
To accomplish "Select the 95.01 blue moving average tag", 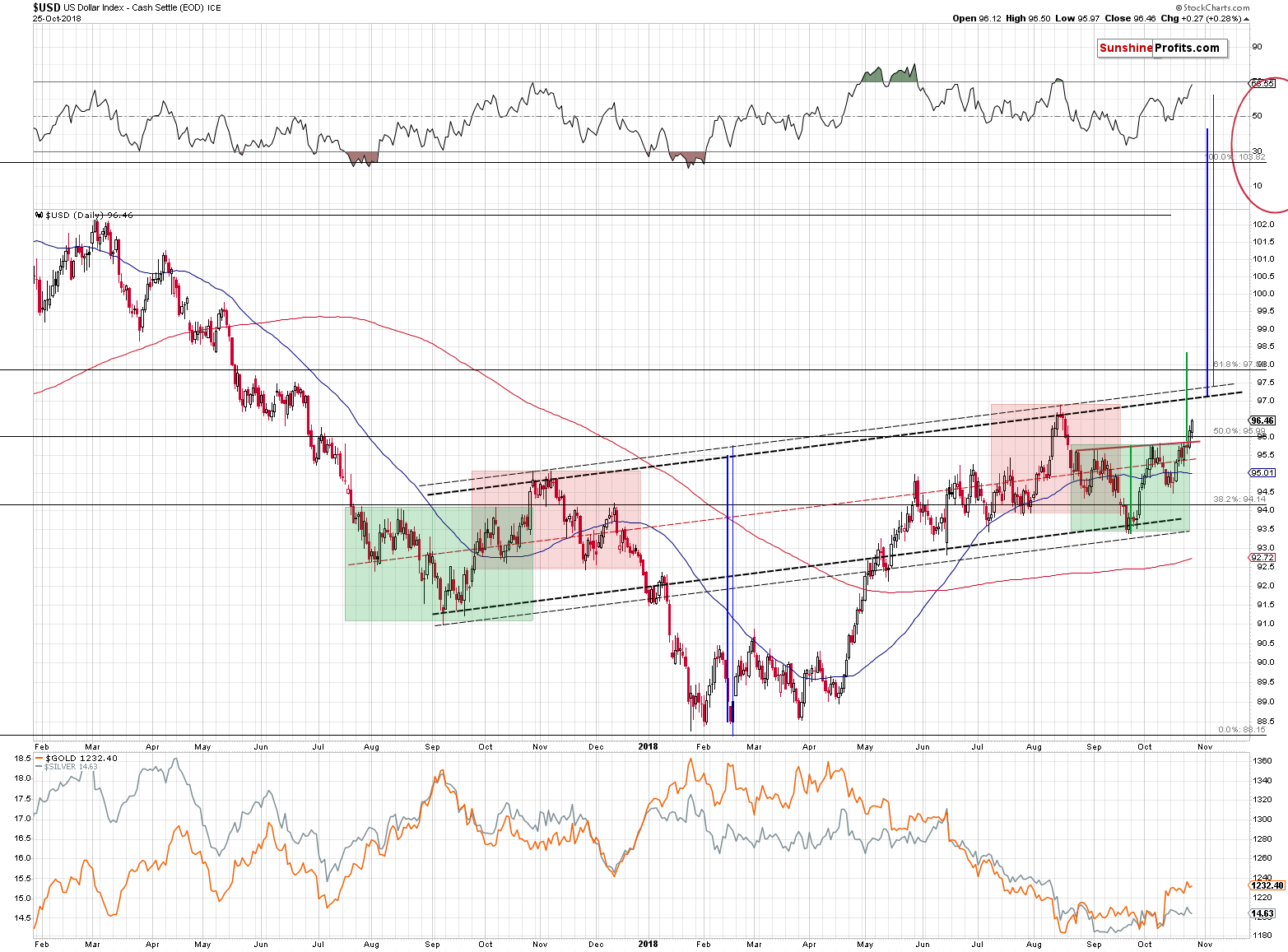I will point(1262,473).
